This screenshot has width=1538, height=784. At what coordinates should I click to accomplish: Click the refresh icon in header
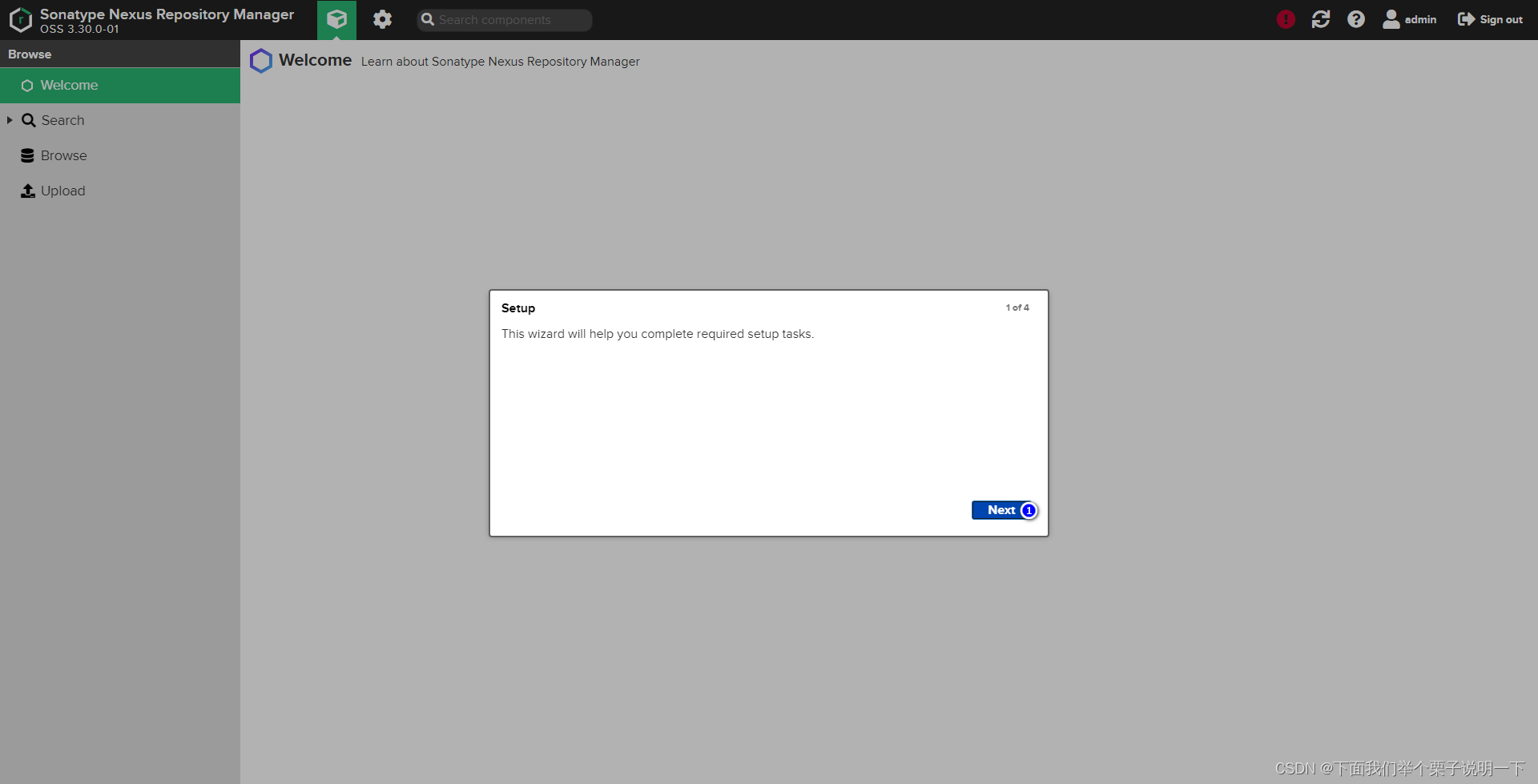1321,19
